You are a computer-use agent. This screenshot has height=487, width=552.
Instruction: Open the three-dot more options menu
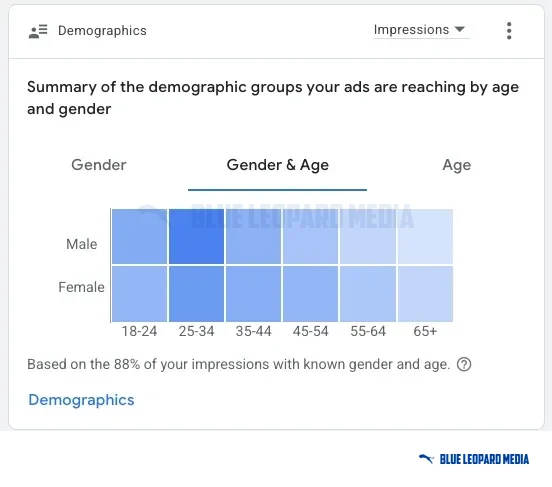point(509,31)
